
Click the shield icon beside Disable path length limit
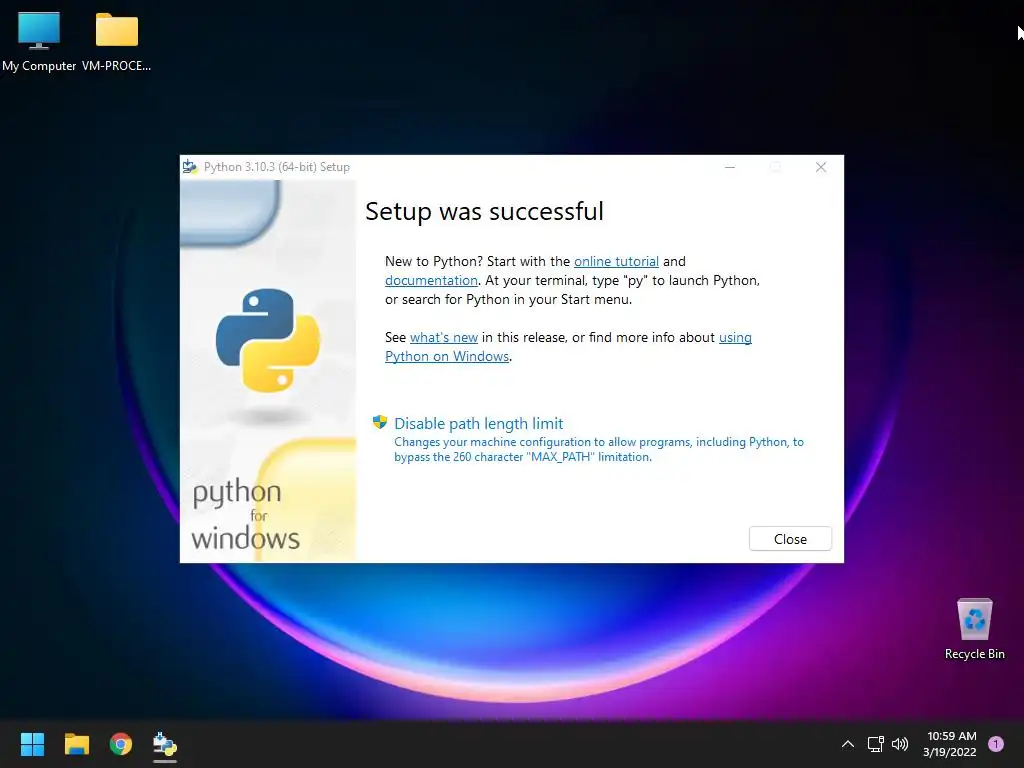click(379, 422)
